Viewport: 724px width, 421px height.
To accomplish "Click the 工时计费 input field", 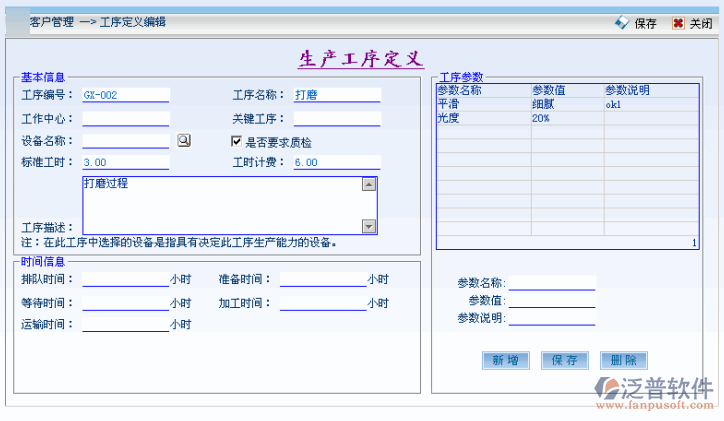I will tap(337, 163).
